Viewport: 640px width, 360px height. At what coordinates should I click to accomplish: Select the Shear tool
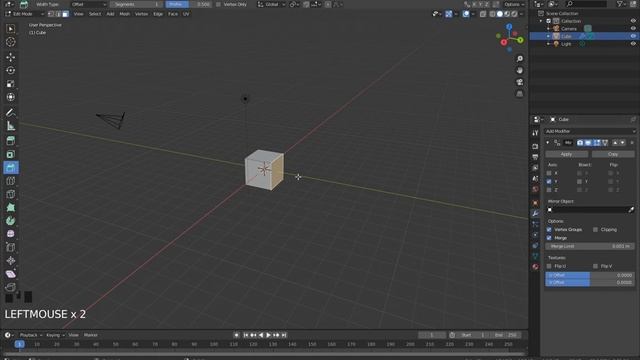click(11, 274)
